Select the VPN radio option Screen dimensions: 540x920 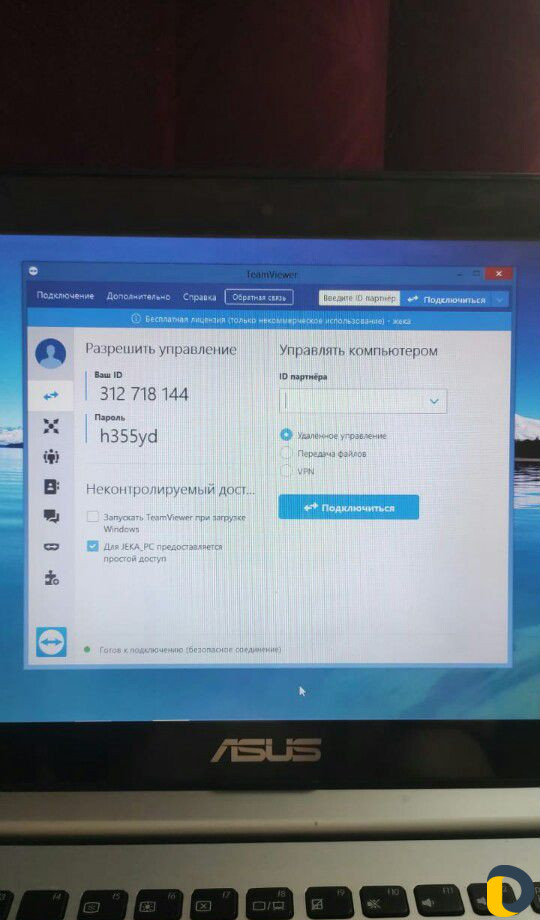[286, 471]
